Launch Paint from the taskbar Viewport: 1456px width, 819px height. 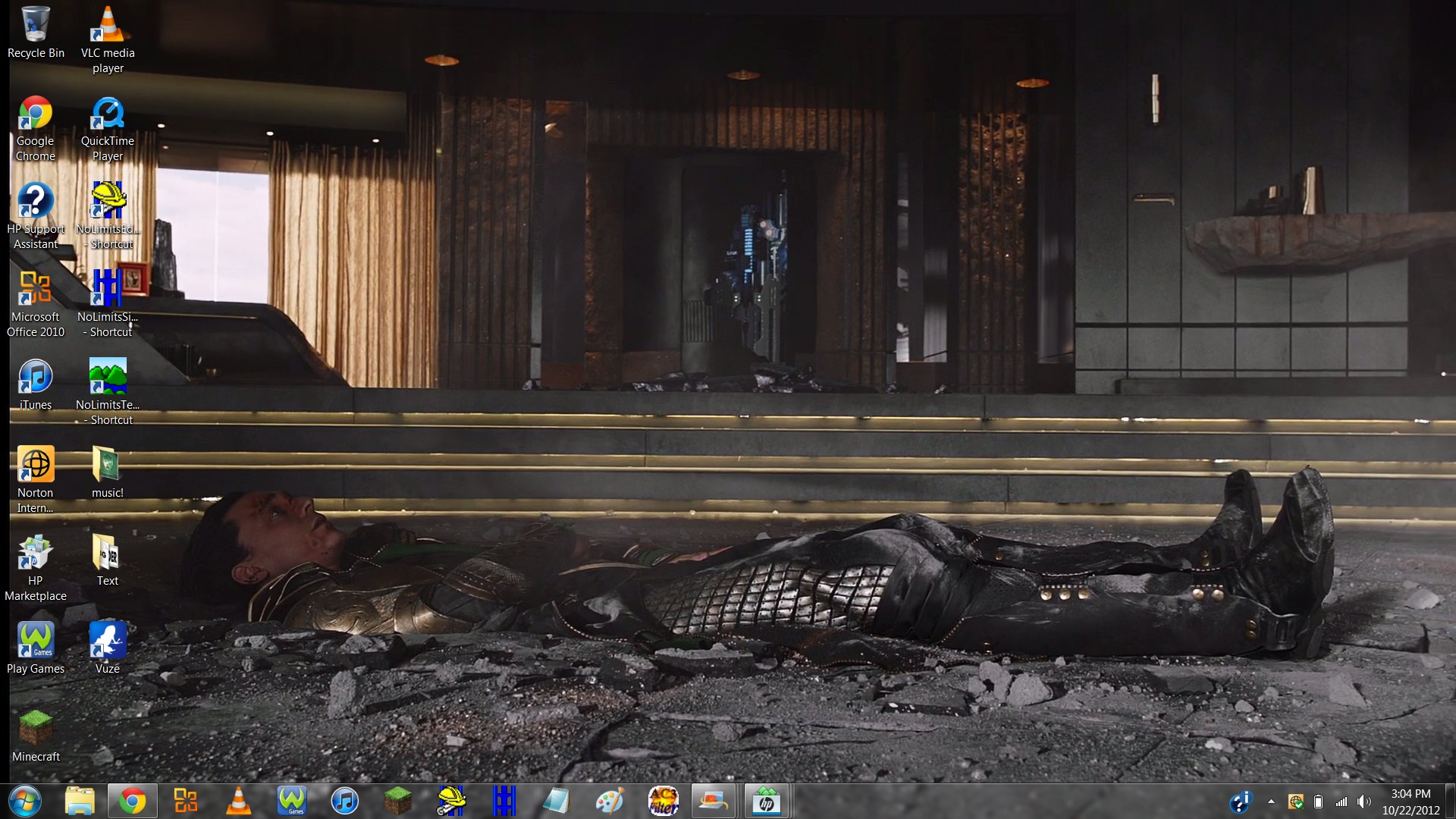pyautogui.click(x=610, y=801)
